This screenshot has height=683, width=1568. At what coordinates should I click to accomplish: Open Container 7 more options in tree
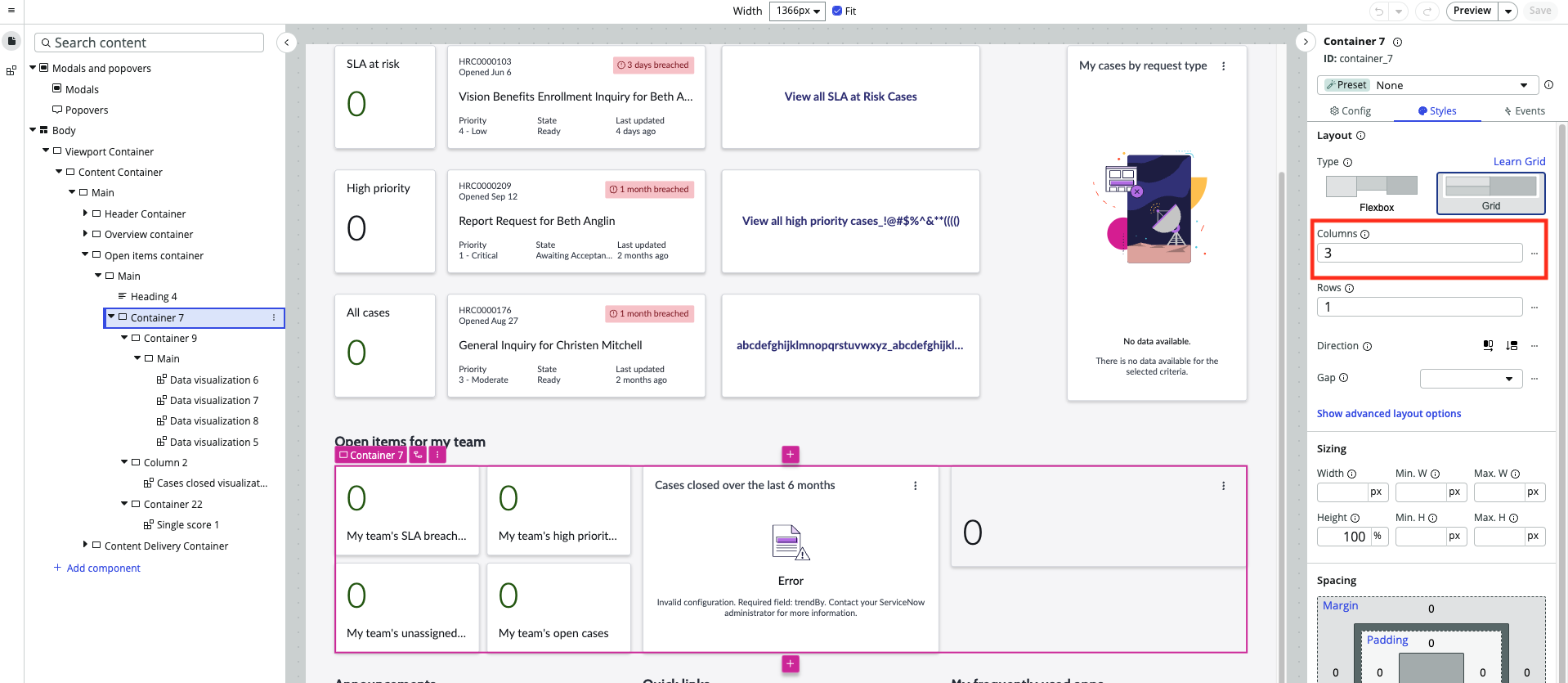tap(274, 317)
